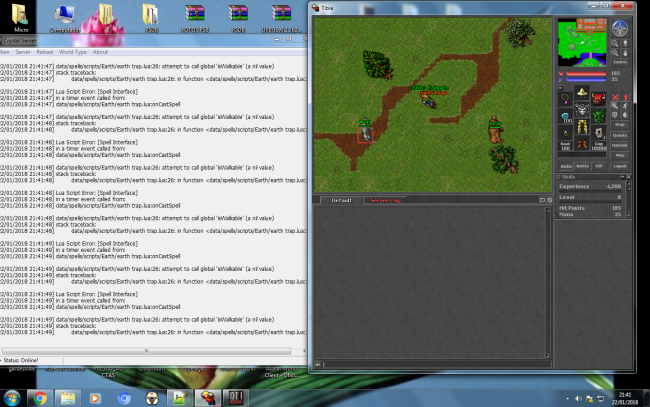Click the Tibia minimap view
Screen dimensions: 650x407
[582, 42]
